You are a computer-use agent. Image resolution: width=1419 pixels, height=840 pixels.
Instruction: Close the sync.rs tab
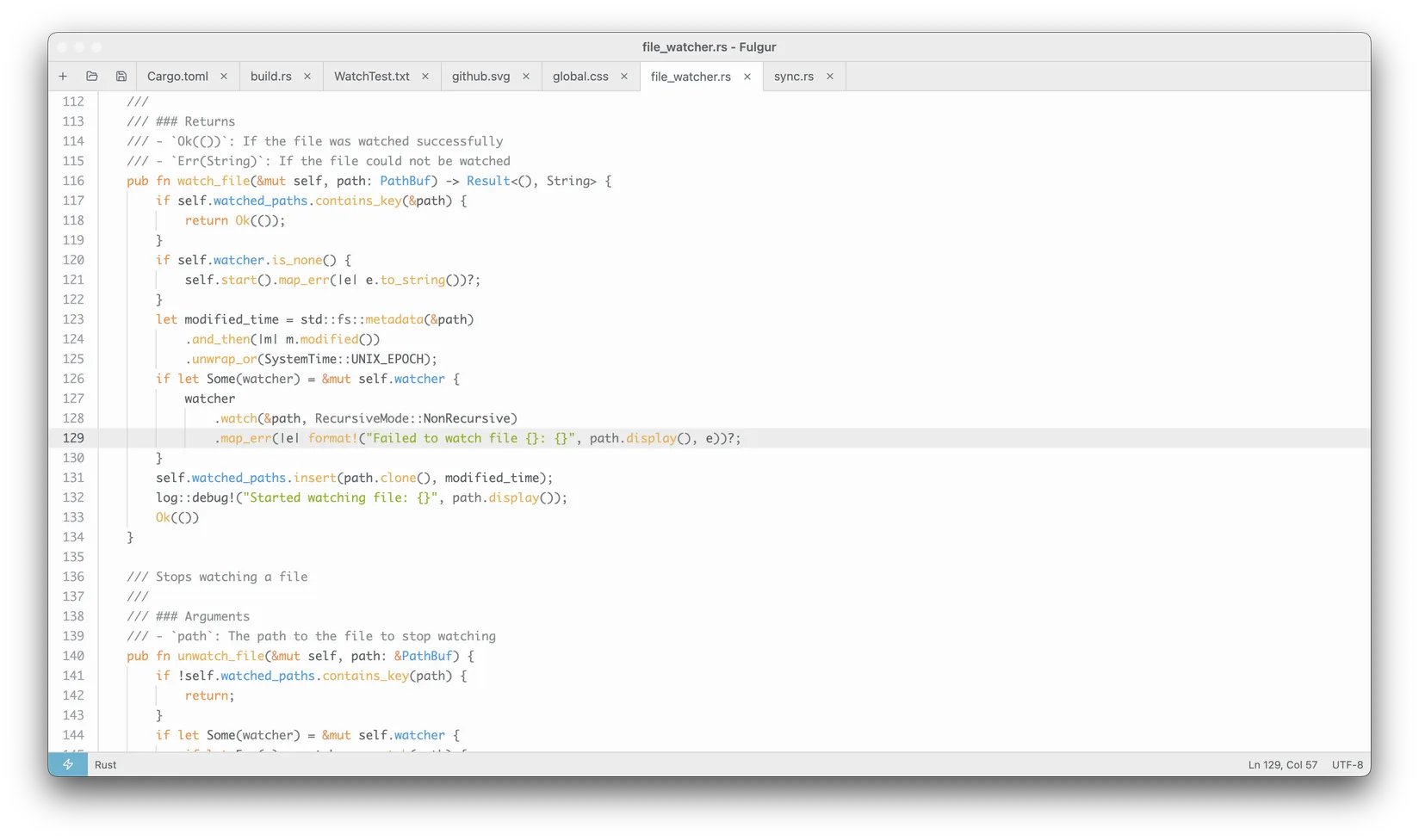(x=830, y=77)
